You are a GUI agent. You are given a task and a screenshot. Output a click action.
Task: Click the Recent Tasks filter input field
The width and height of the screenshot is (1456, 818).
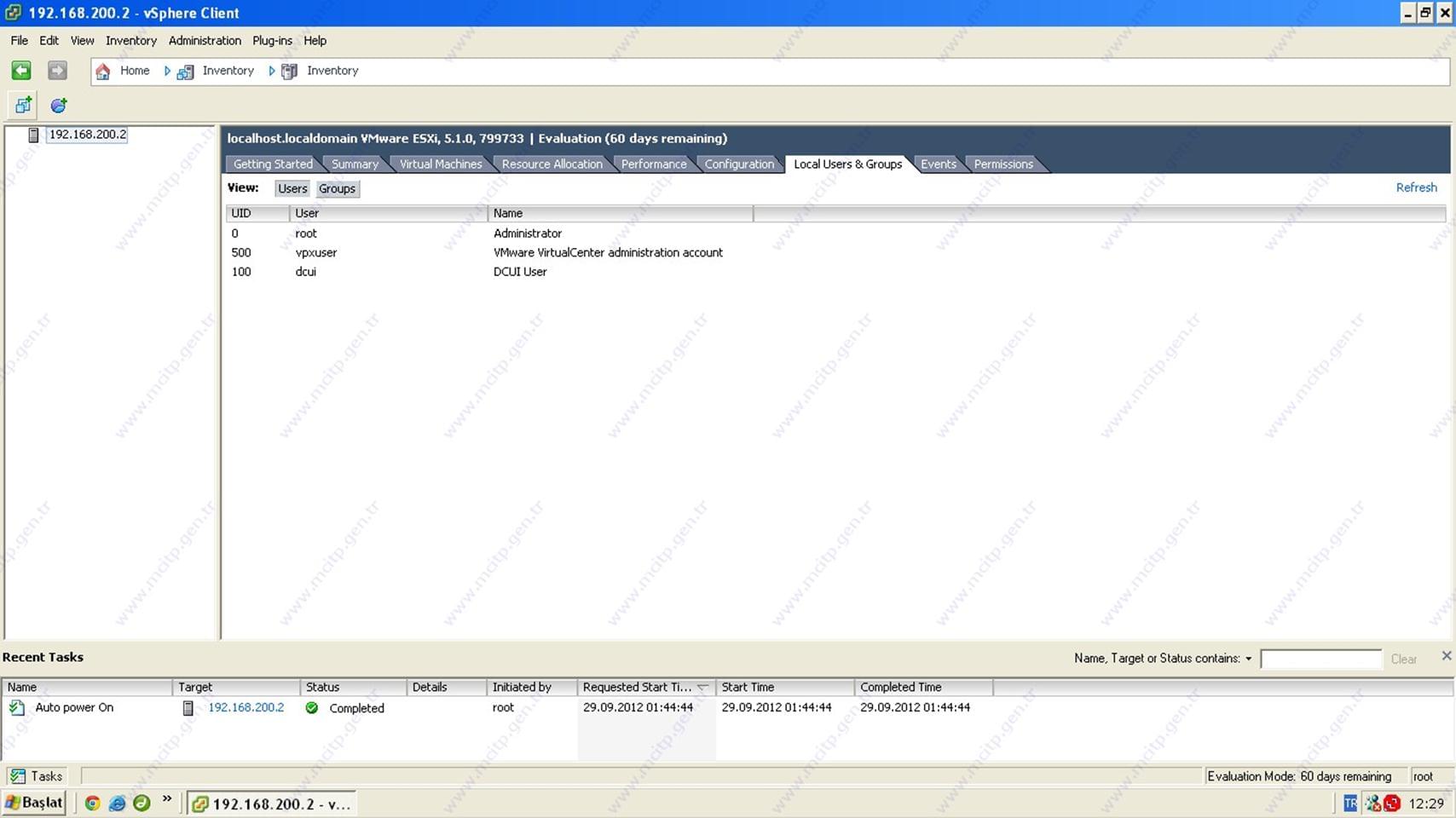coord(1320,660)
